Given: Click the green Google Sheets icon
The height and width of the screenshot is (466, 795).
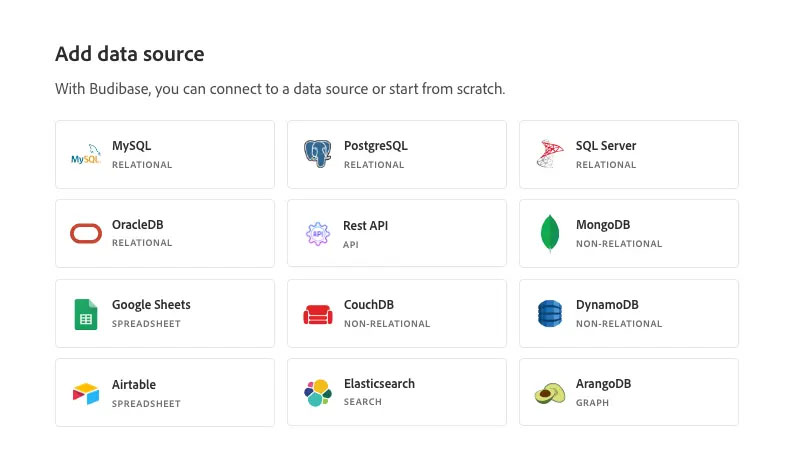Looking at the screenshot, I should (x=86, y=313).
